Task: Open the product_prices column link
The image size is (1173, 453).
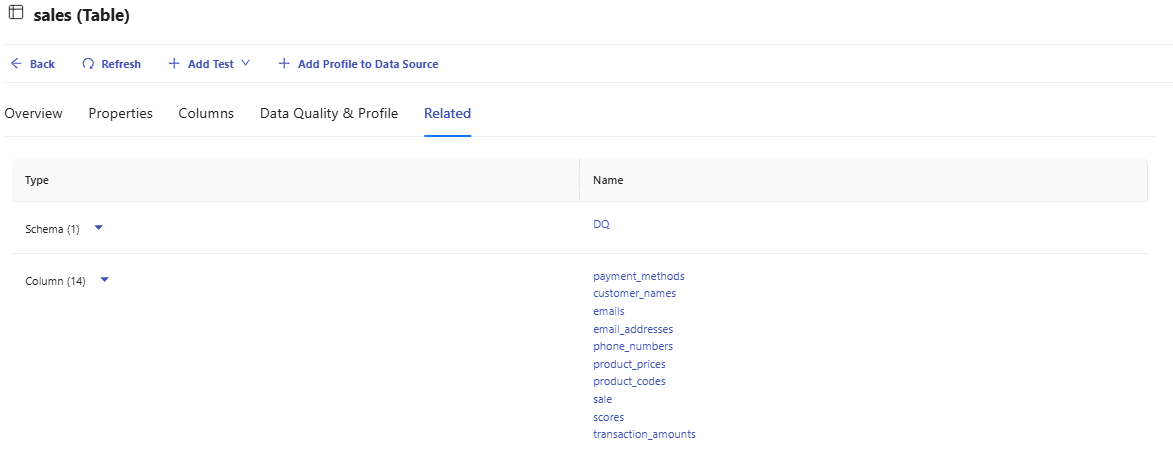Action: [x=629, y=364]
